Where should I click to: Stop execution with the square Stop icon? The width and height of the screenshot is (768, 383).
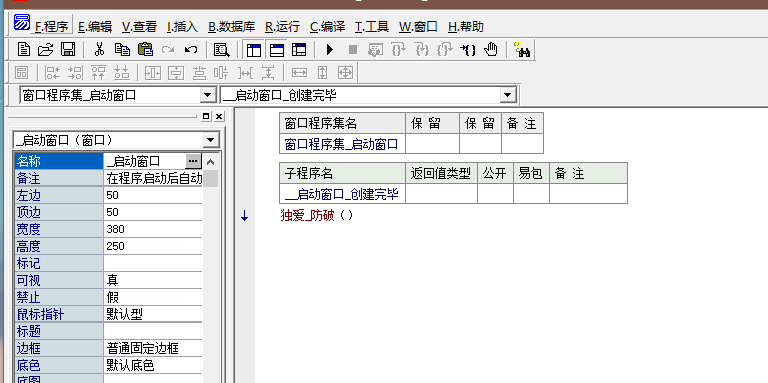[353, 49]
